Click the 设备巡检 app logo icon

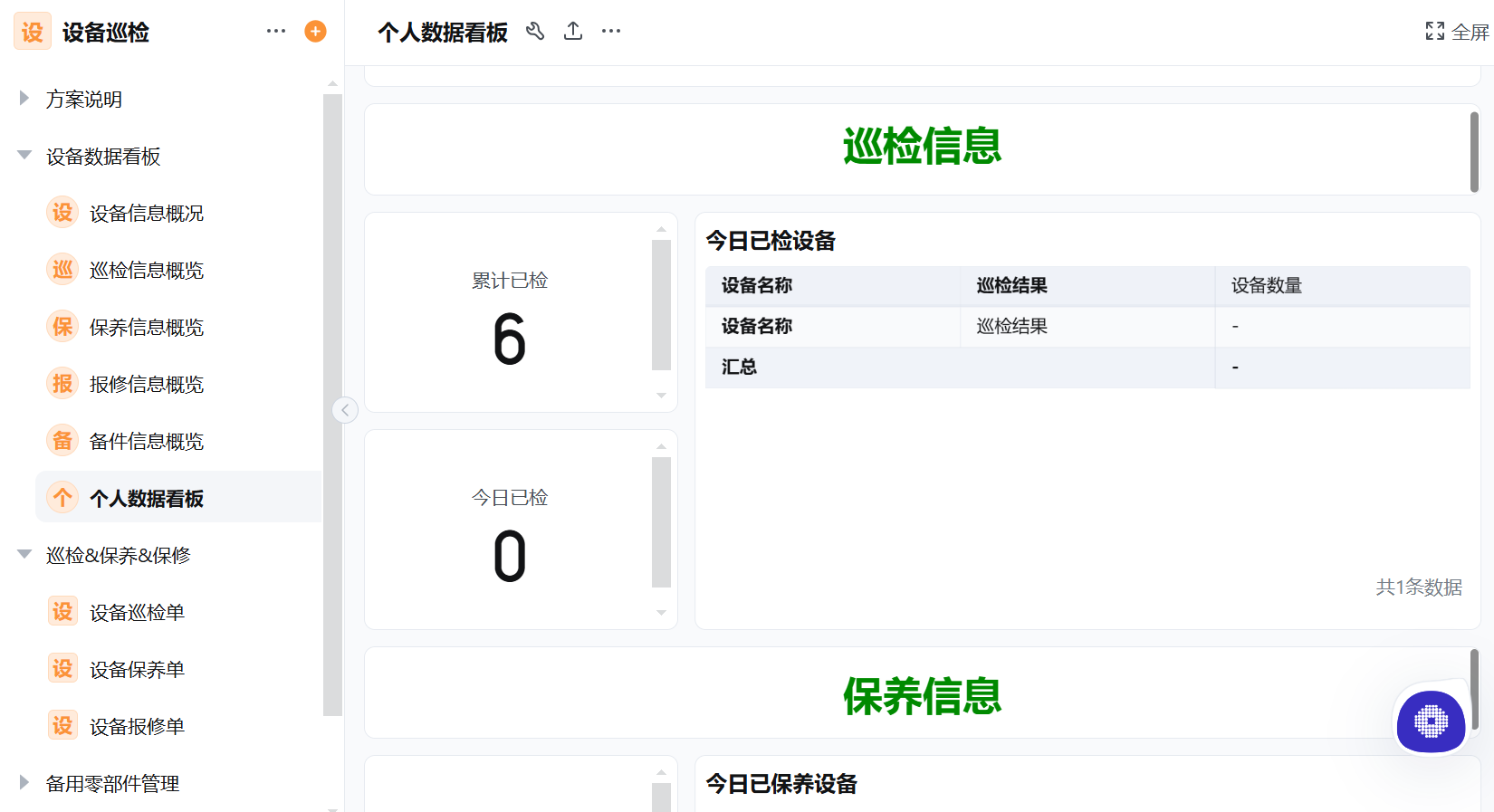32,31
